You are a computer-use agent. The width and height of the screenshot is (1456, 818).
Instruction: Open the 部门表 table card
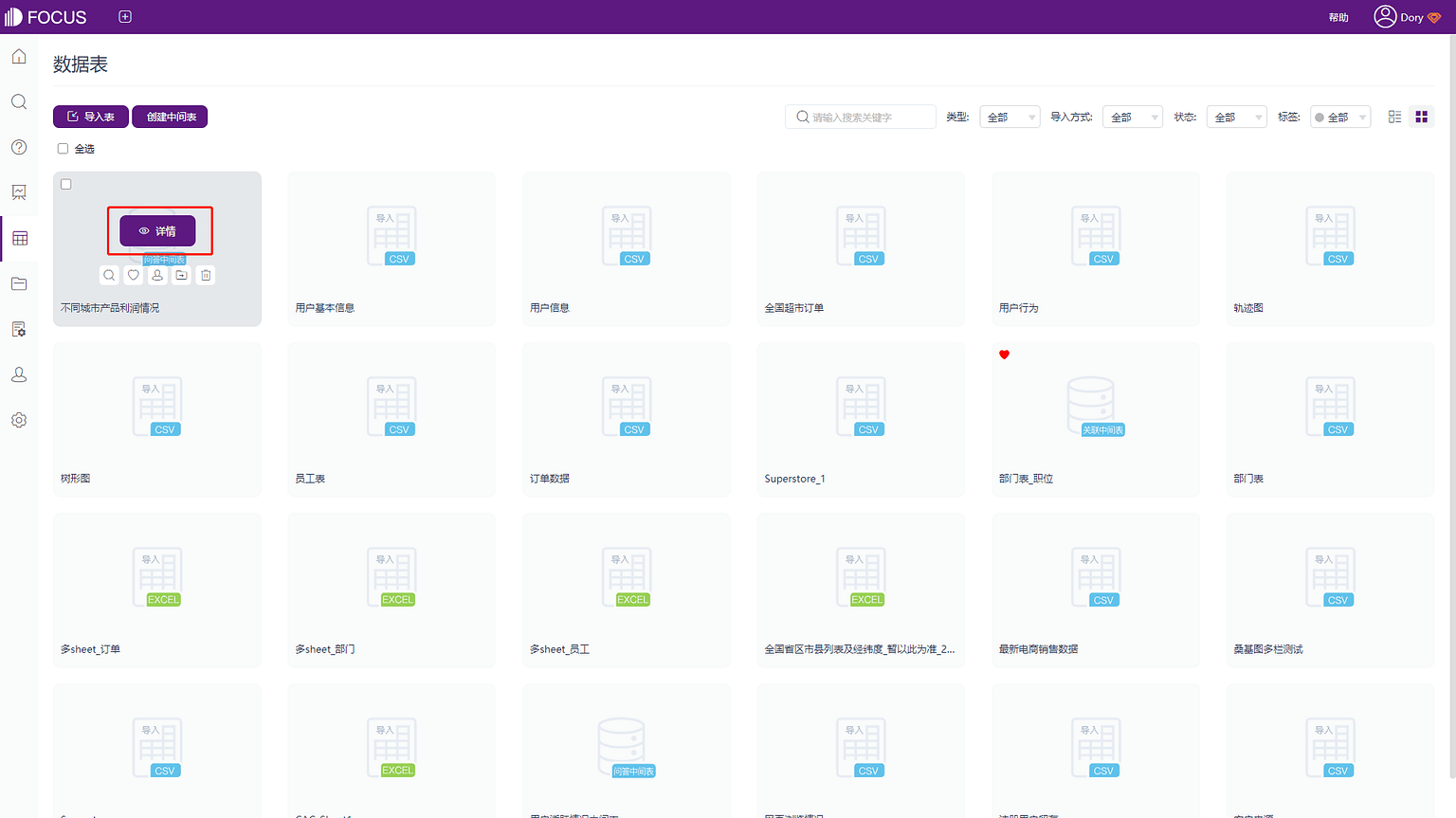click(1330, 419)
